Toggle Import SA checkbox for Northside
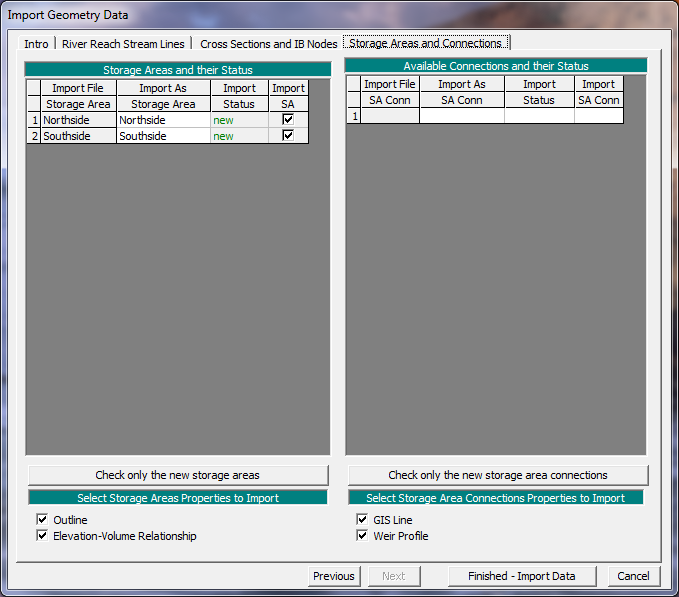The width and height of the screenshot is (679, 597). [x=288, y=120]
